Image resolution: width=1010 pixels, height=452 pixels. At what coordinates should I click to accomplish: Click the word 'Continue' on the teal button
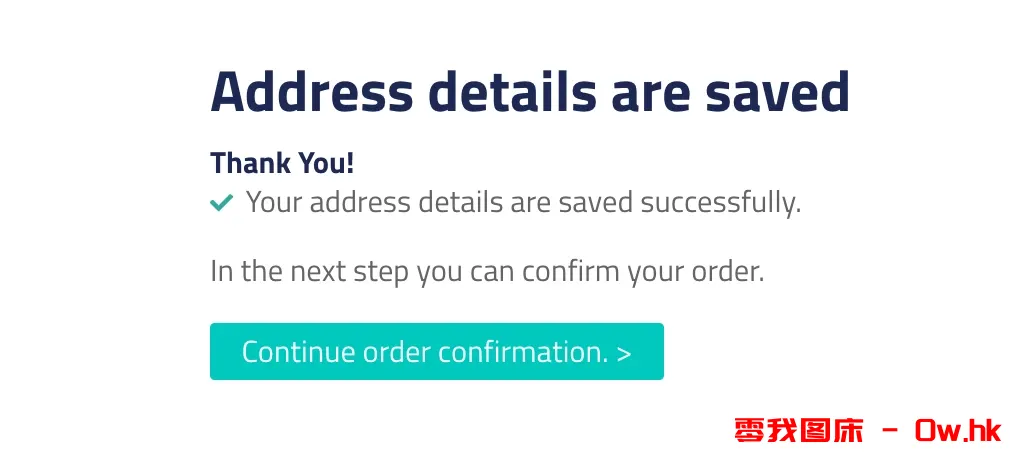(x=298, y=352)
